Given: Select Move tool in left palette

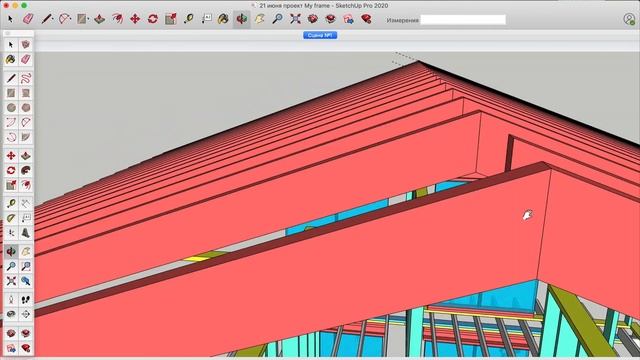Looking at the screenshot, I should click(11, 156).
